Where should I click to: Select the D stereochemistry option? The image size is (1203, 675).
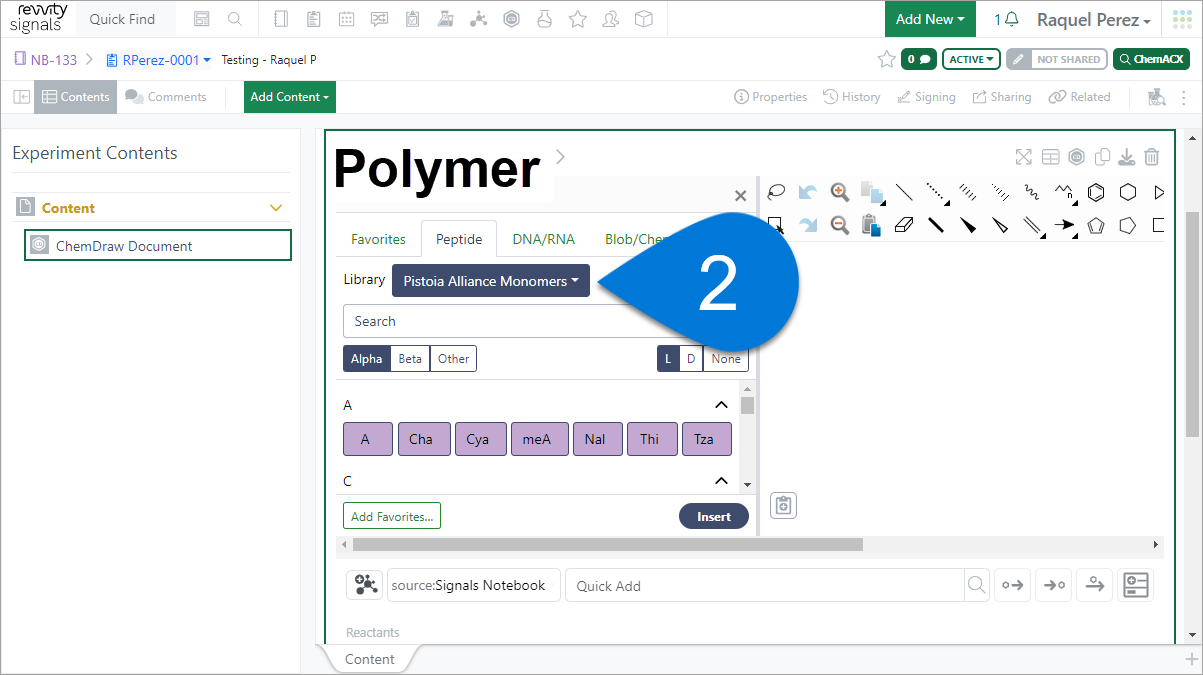[x=691, y=359]
